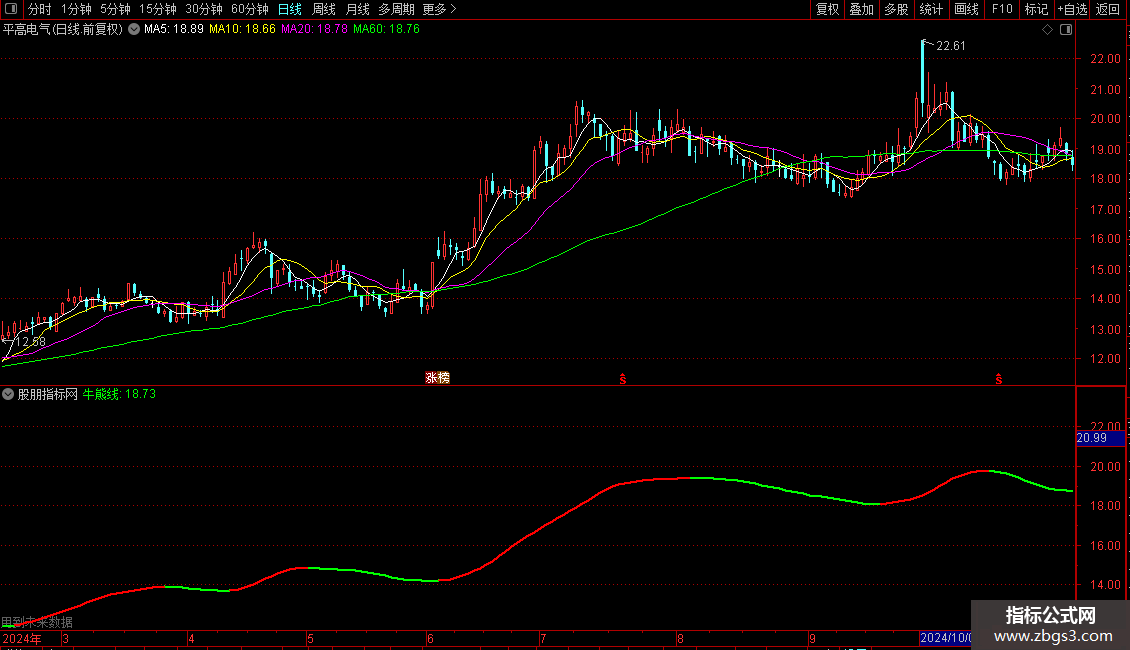Select the 5分钟 period

click(115, 9)
